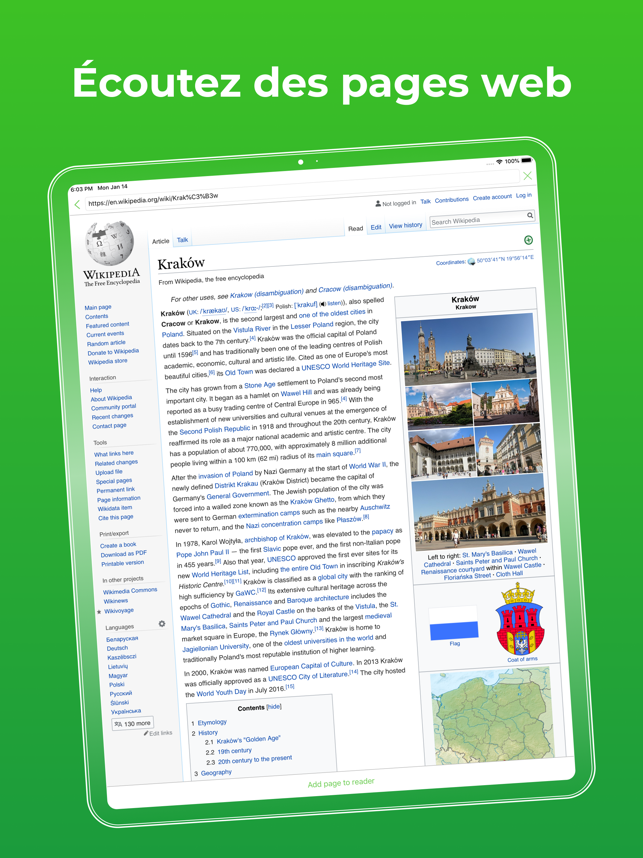Click the top Talk user link
This screenshot has height=858, width=643.
tap(425, 201)
